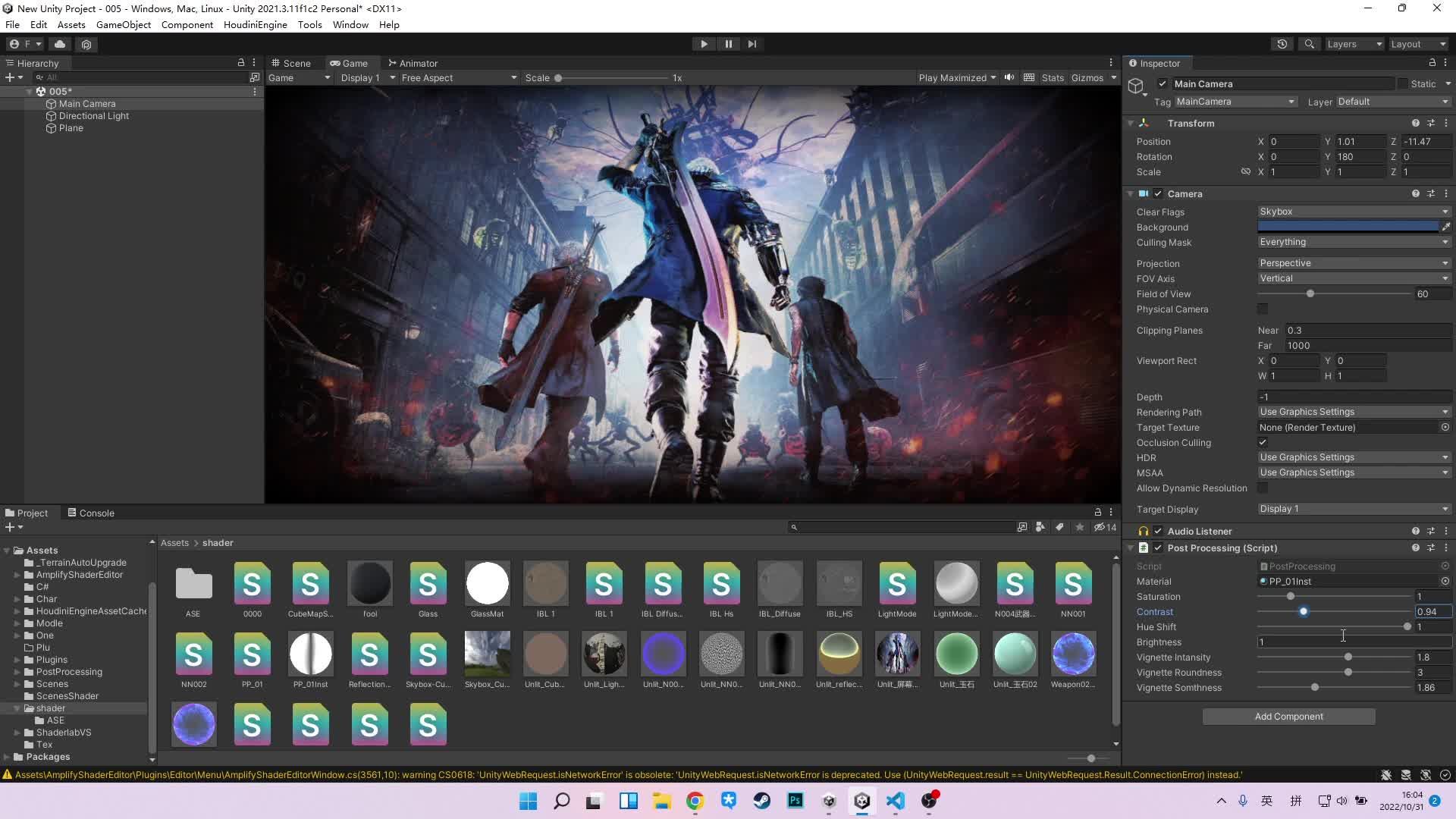Select the GlassMat material asset
The width and height of the screenshot is (1456, 819).
click(x=487, y=583)
